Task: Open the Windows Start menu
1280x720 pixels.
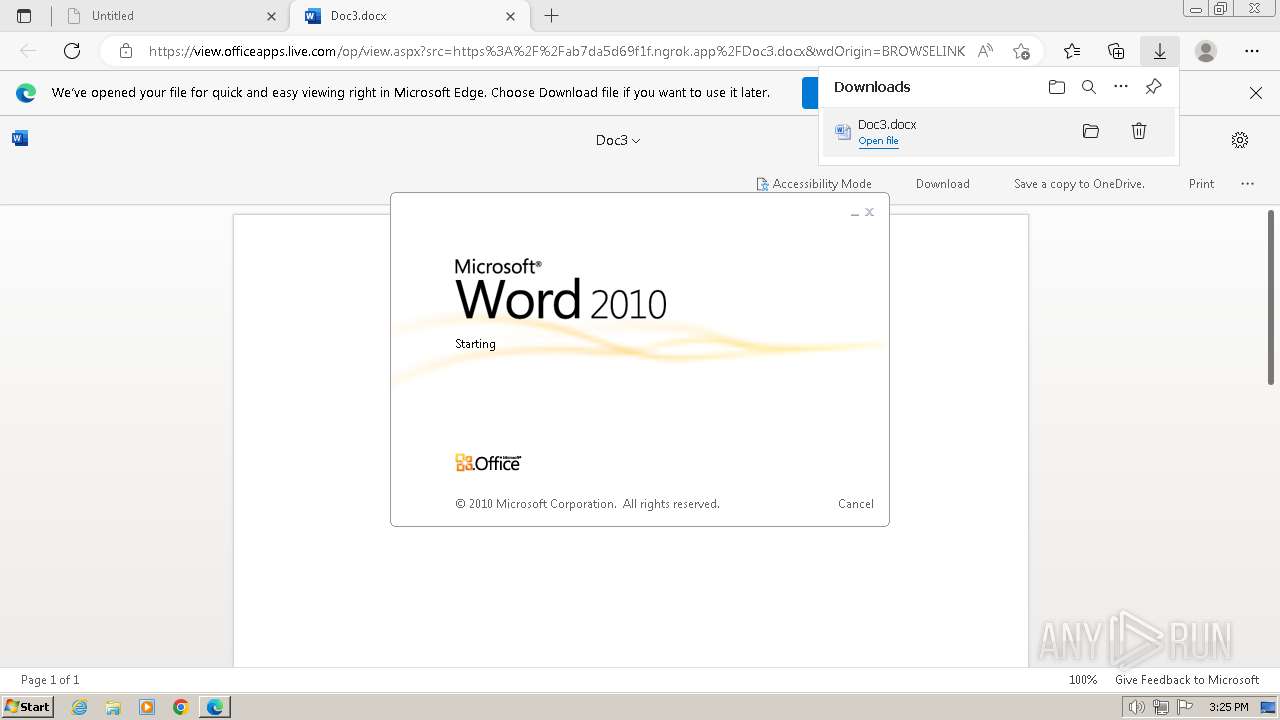Action: 27,707
